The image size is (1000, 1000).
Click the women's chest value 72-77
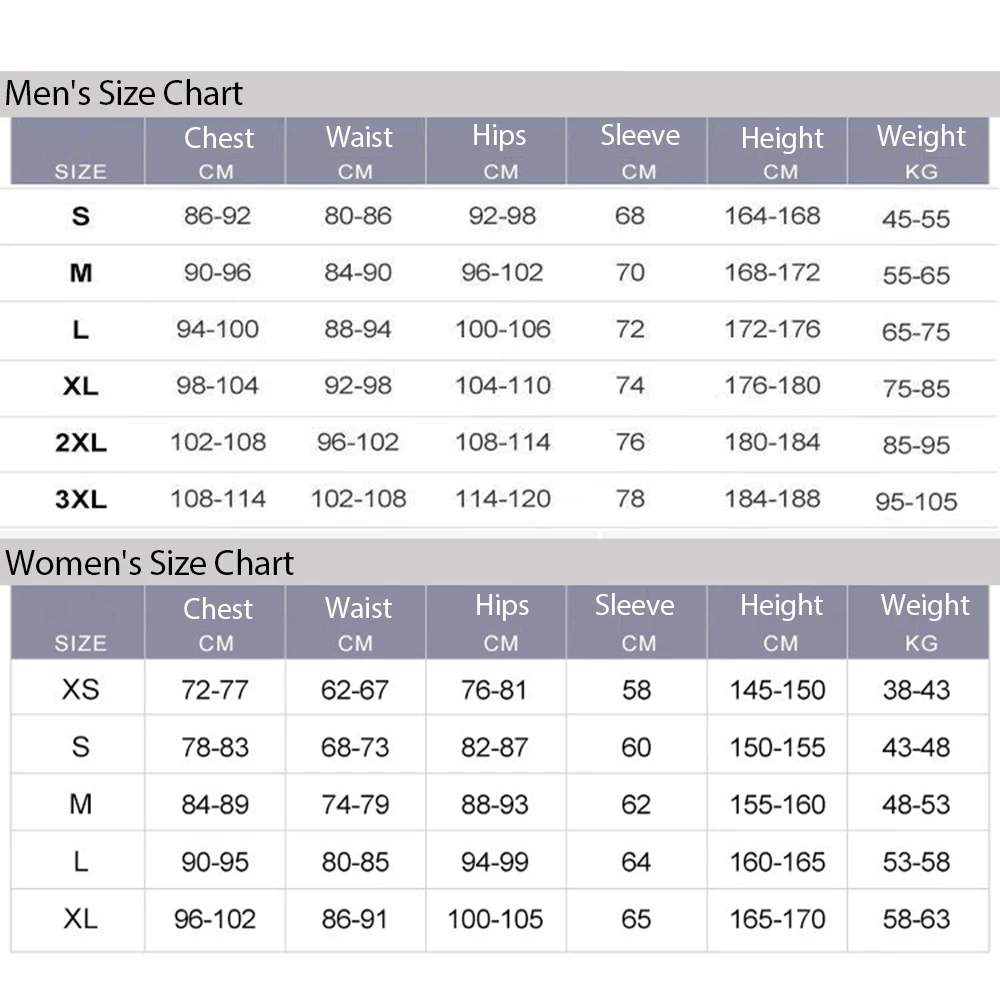[215, 690]
